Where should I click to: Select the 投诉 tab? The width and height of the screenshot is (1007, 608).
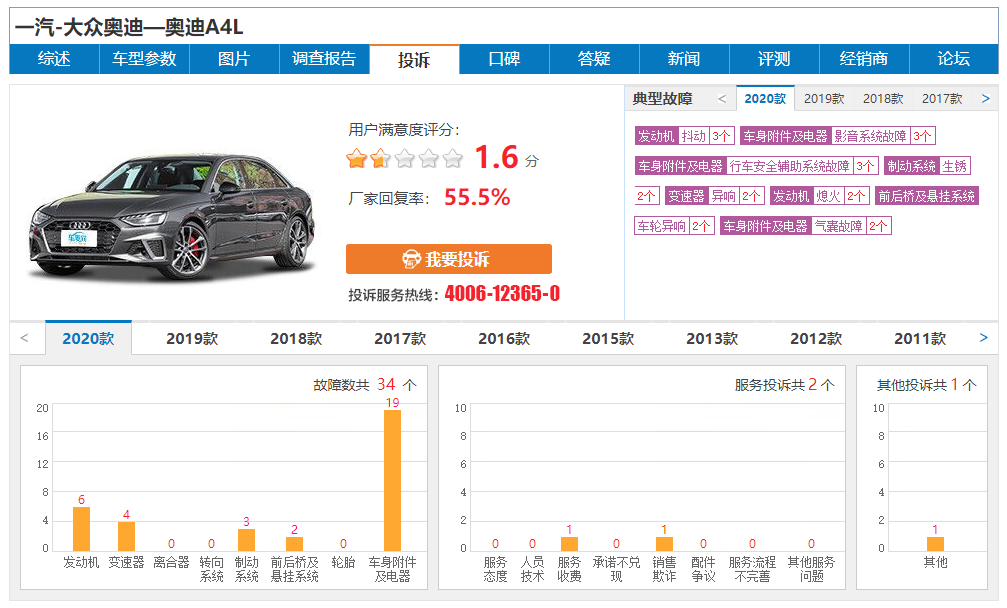(x=414, y=59)
